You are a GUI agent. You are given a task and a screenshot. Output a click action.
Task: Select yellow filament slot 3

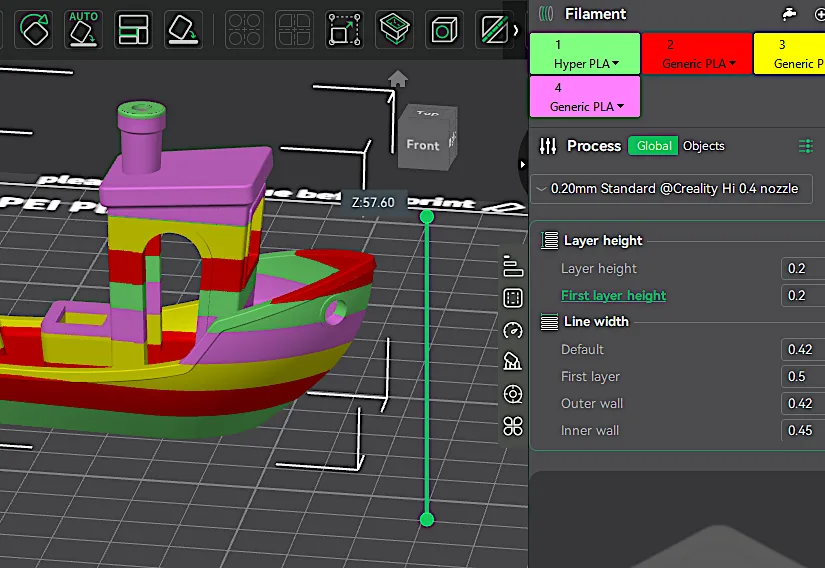pyautogui.click(x=789, y=54)
